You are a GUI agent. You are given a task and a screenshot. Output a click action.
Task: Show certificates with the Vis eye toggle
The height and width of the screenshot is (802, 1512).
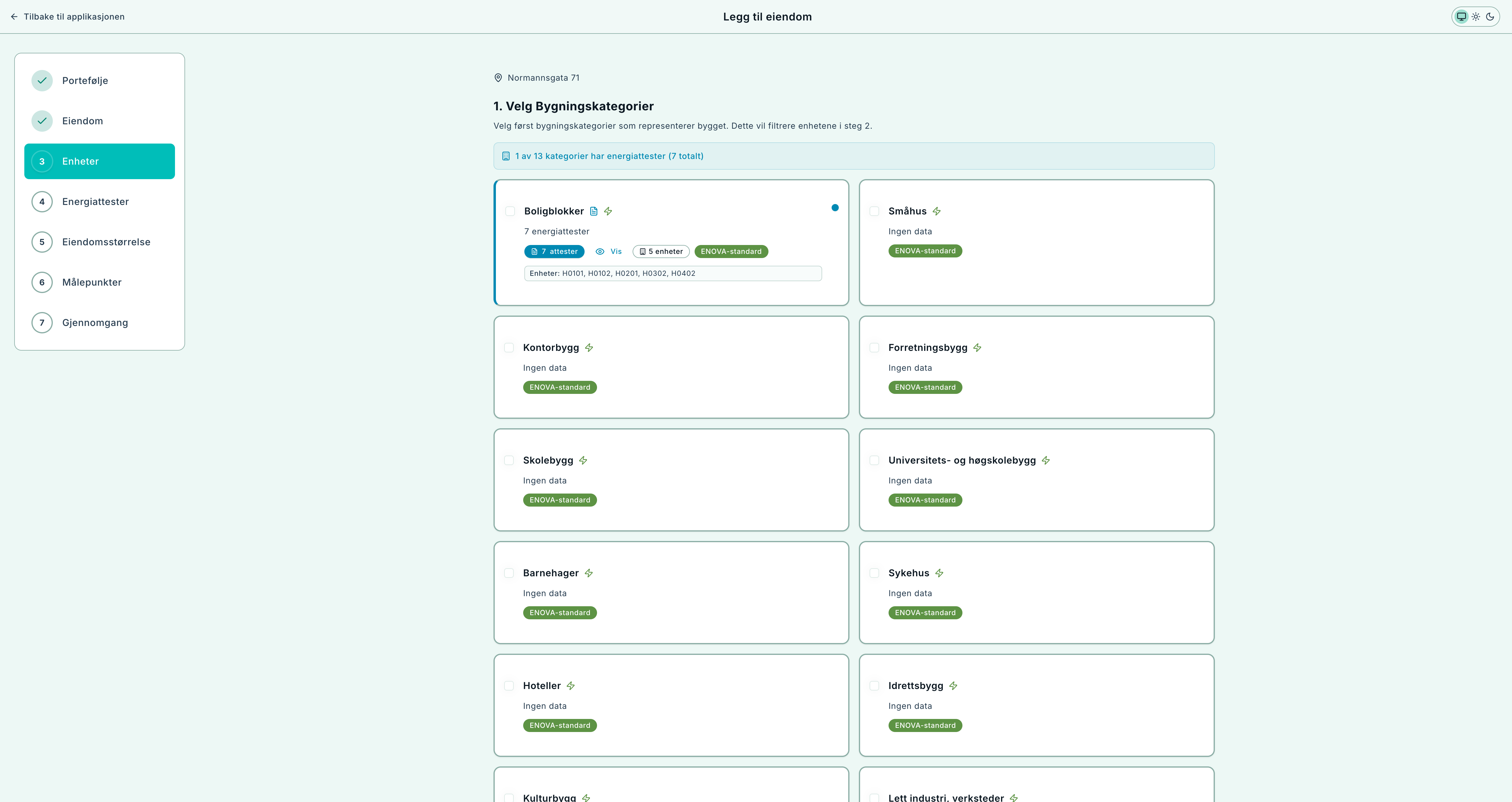pyautogui.click(x=609, y=251)
